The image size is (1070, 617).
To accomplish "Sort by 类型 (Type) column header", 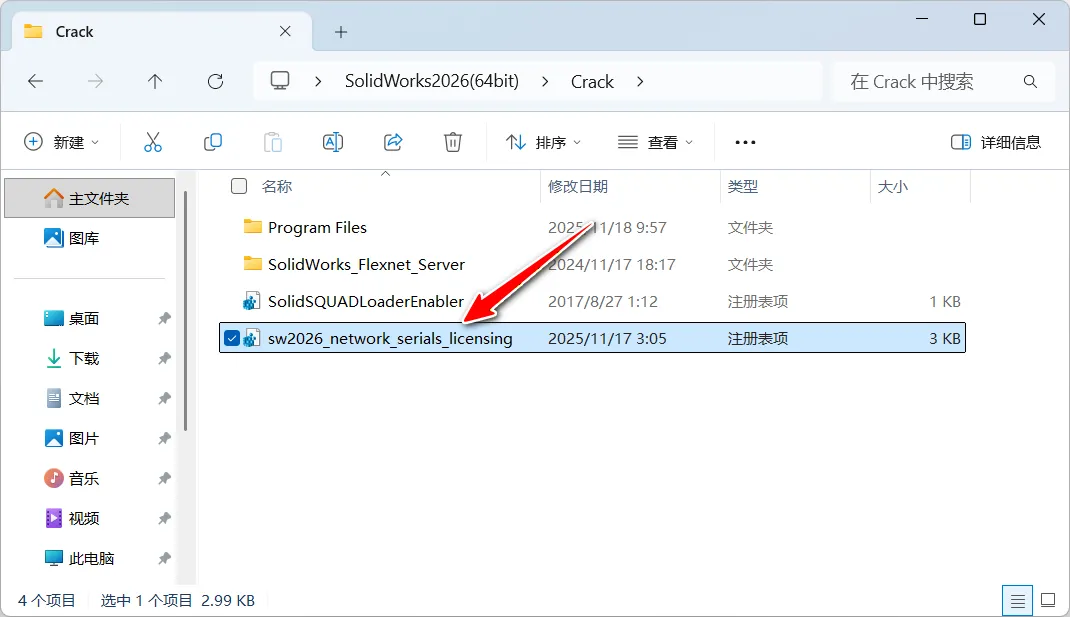I will click(742, 186).
